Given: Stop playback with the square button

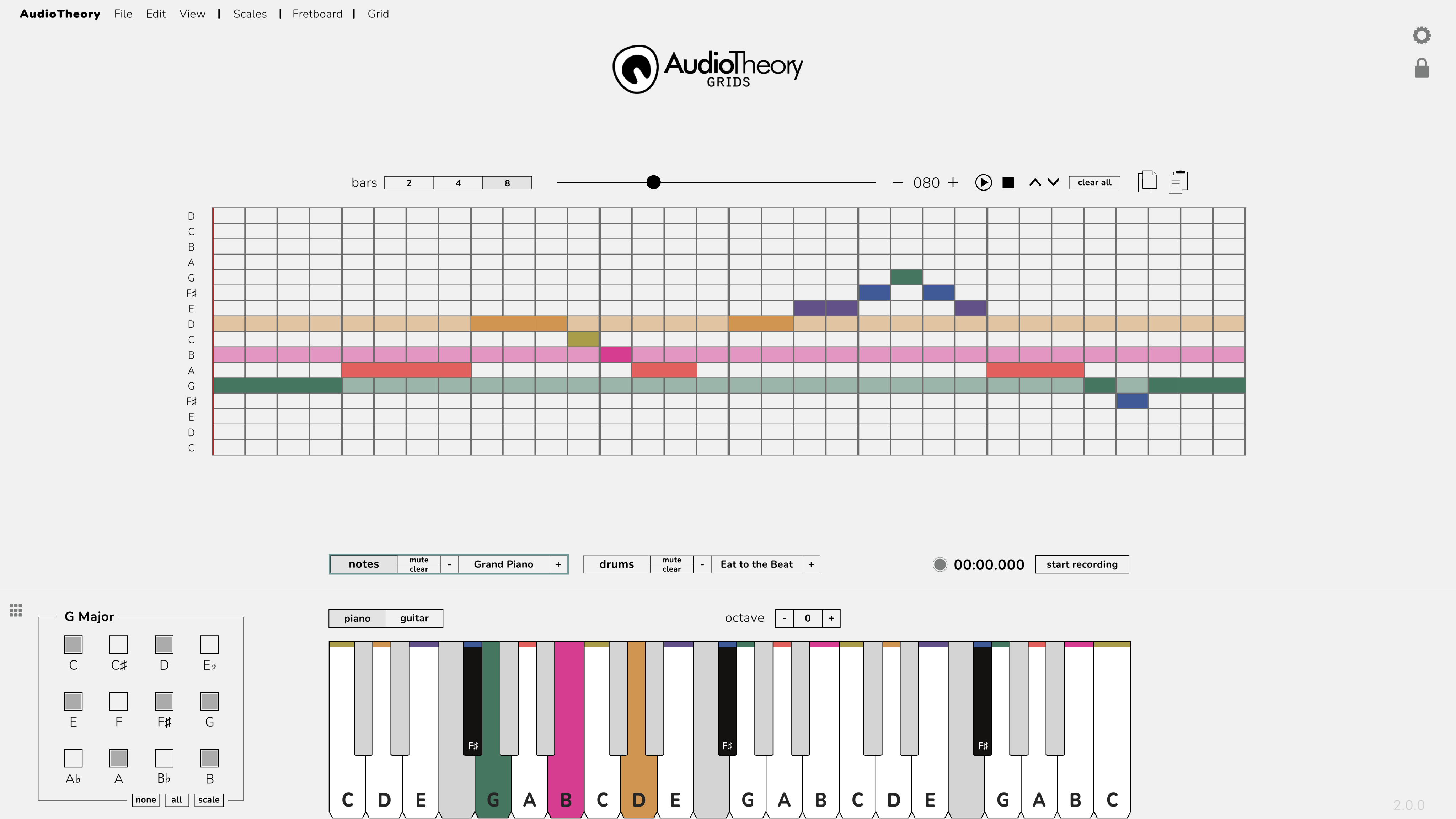Looking at the screenshot, I should pyautogui.click(x=1008, y=183).
